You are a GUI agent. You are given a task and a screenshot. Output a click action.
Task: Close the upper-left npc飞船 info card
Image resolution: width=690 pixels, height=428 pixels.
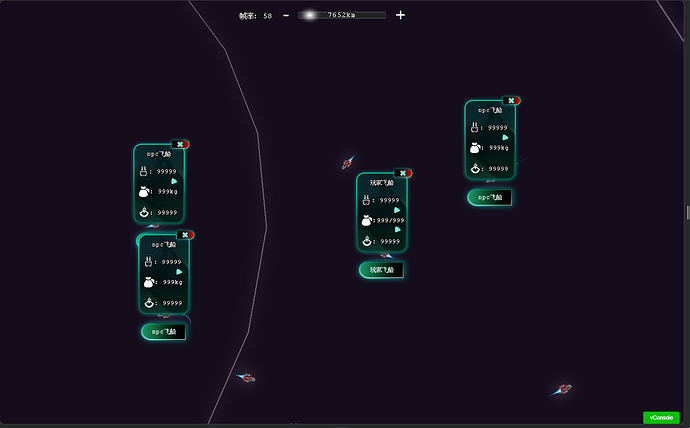(180, 144)
